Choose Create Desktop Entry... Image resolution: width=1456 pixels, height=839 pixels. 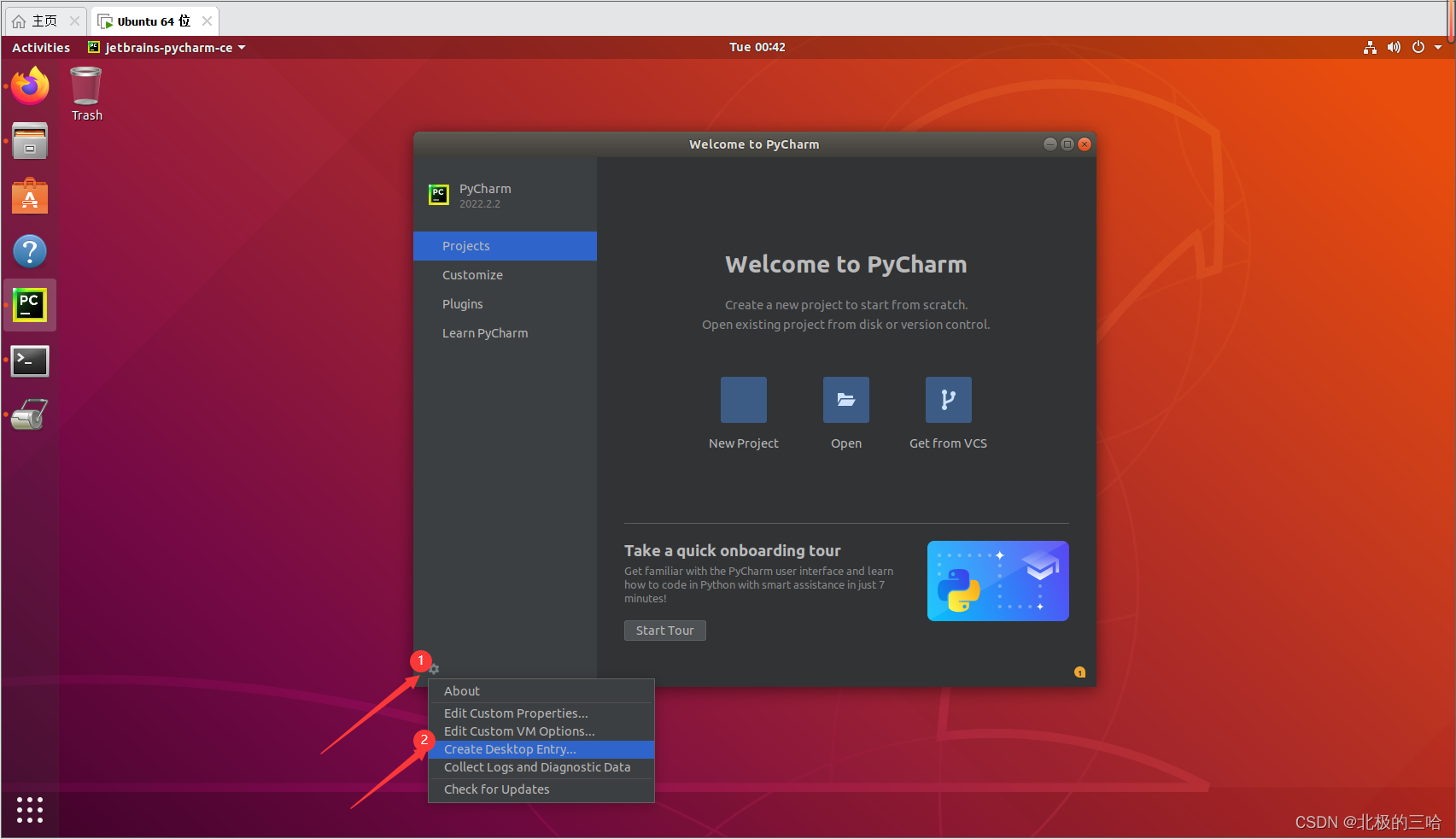(541, 749)
